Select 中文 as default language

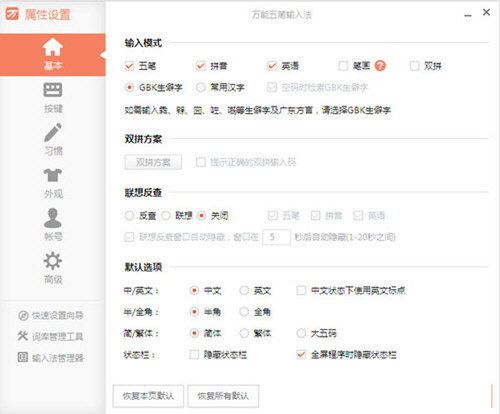[x=194, y=290]
